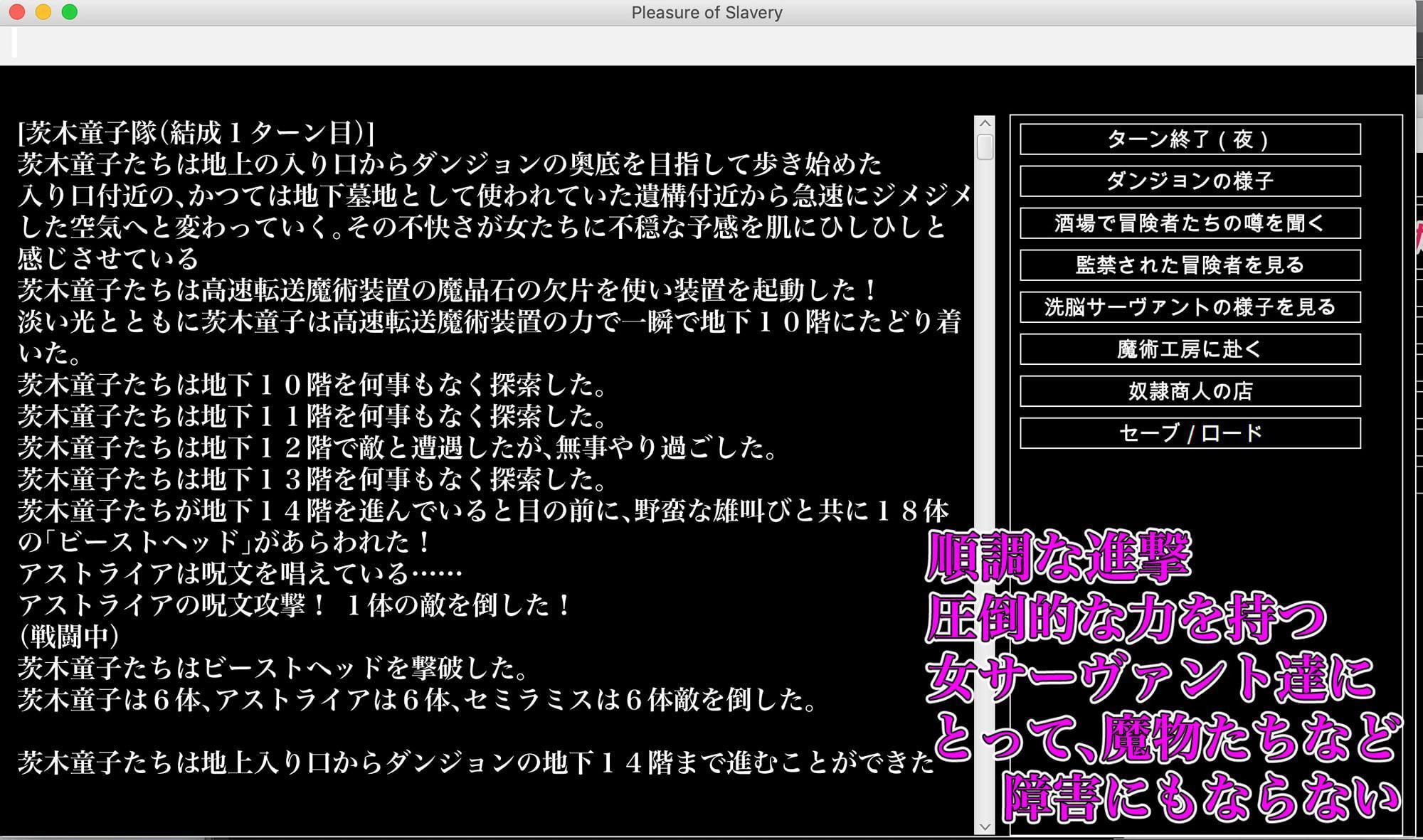Visit 奴隷商人の店
The image size is (1423, 840).
tap(1190, 391)
